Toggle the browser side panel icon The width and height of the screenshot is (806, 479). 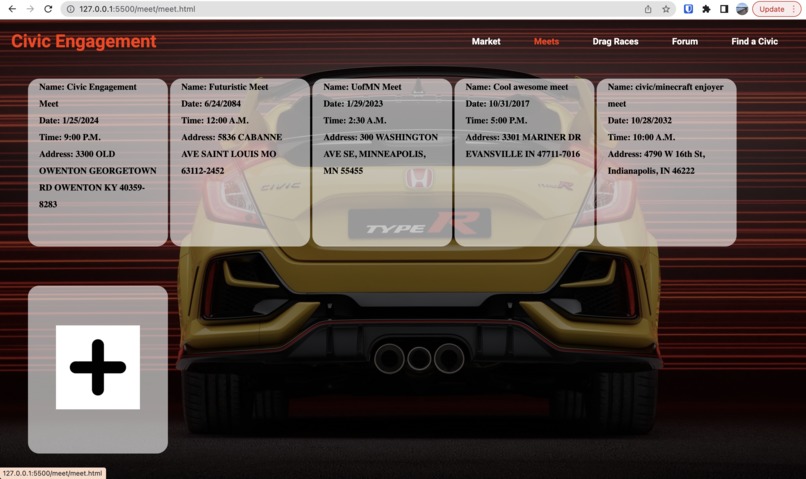[724, 9]
